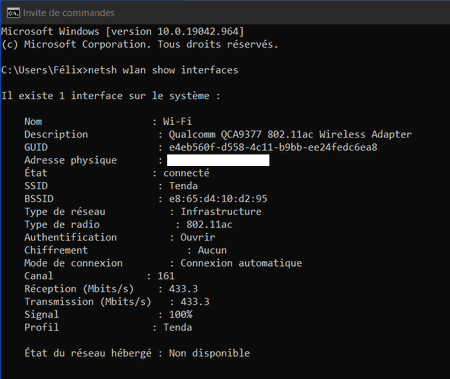The image size is (450, 379).
Task: Click the Command Prompt icon in title bar
Action: click(13, 13)
